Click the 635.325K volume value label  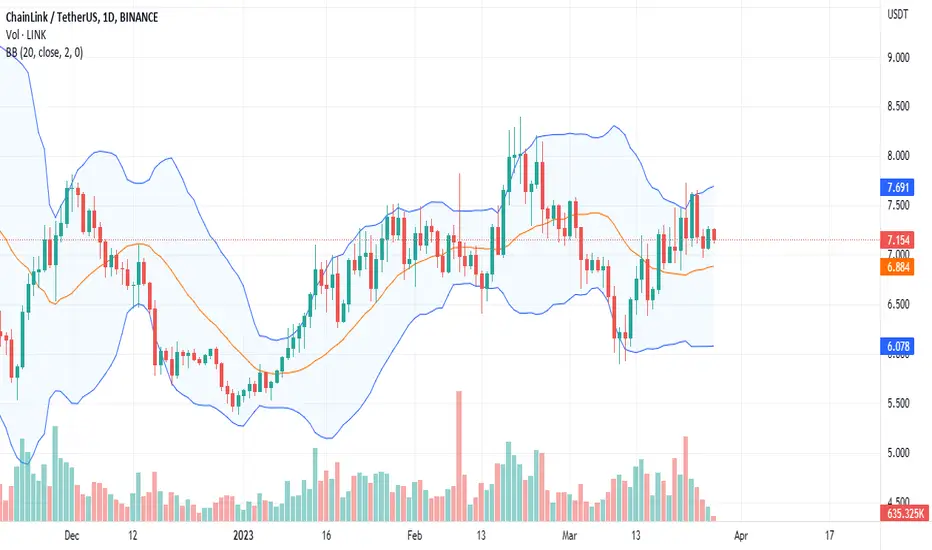[904, 513]
